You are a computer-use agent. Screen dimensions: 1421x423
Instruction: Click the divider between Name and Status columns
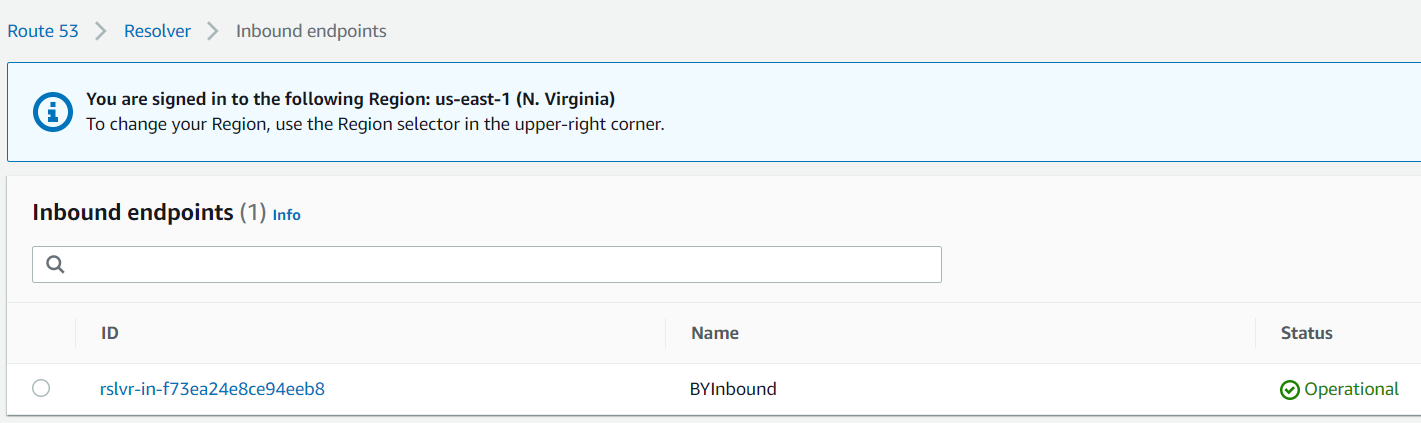pos(1255,333)
